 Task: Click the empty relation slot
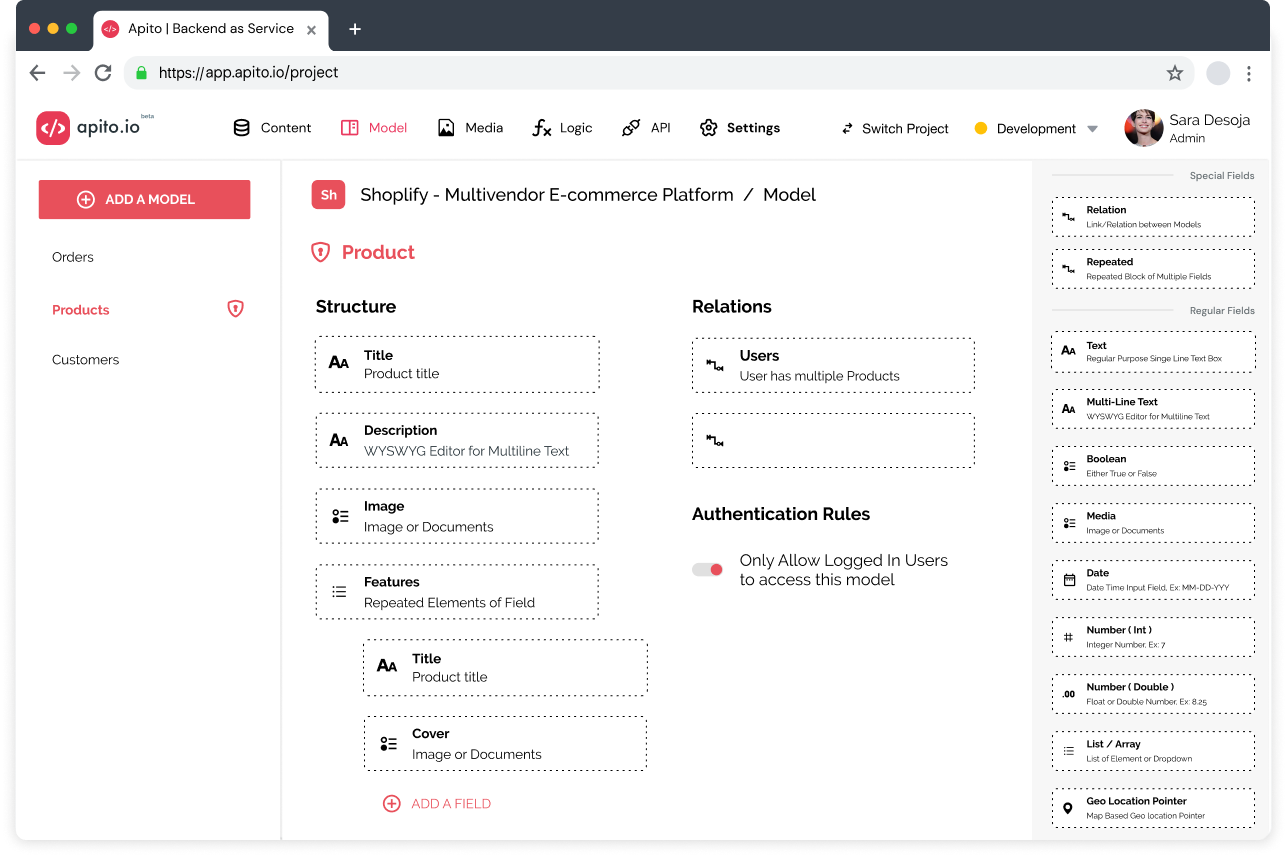(x=833, y=440)
